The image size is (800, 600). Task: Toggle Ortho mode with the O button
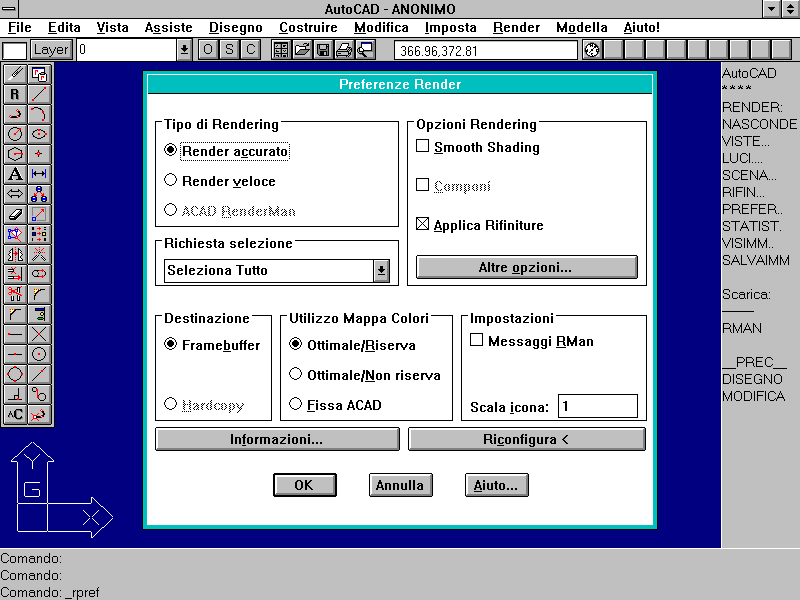tap(208, 50)
